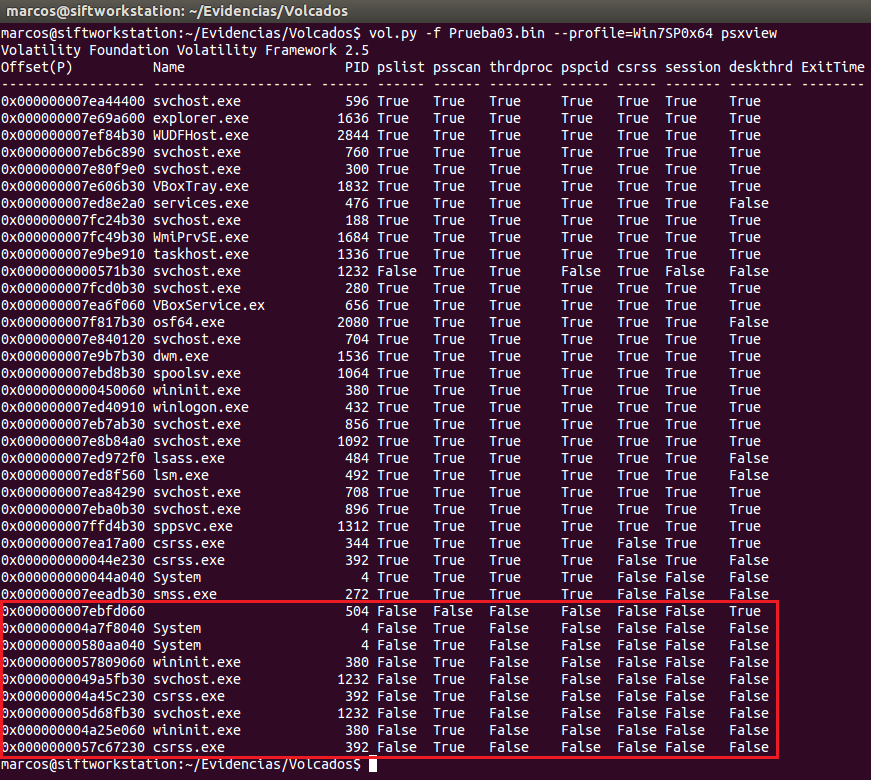Click the Offset(P) column header
Image resolution: width=871 pixels, height=780 pixels.
(36, 67)
